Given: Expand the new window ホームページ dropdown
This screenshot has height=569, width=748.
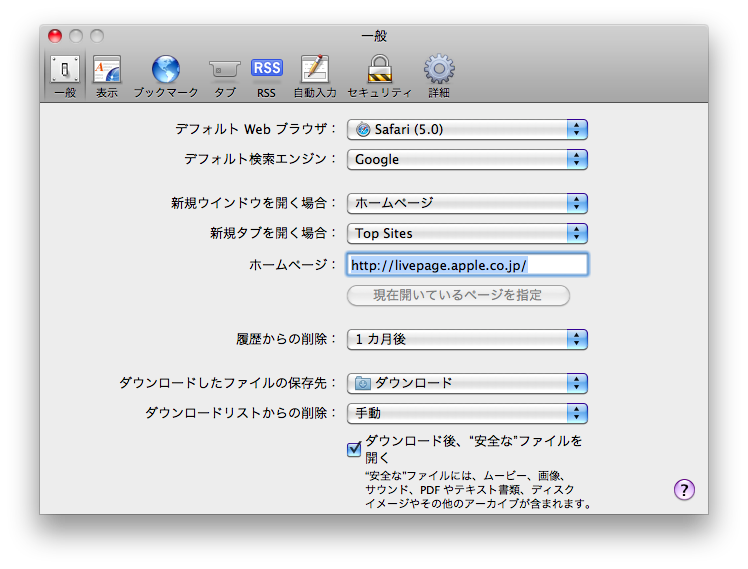Looking at the screenshot, I should [x=468, y=203].
